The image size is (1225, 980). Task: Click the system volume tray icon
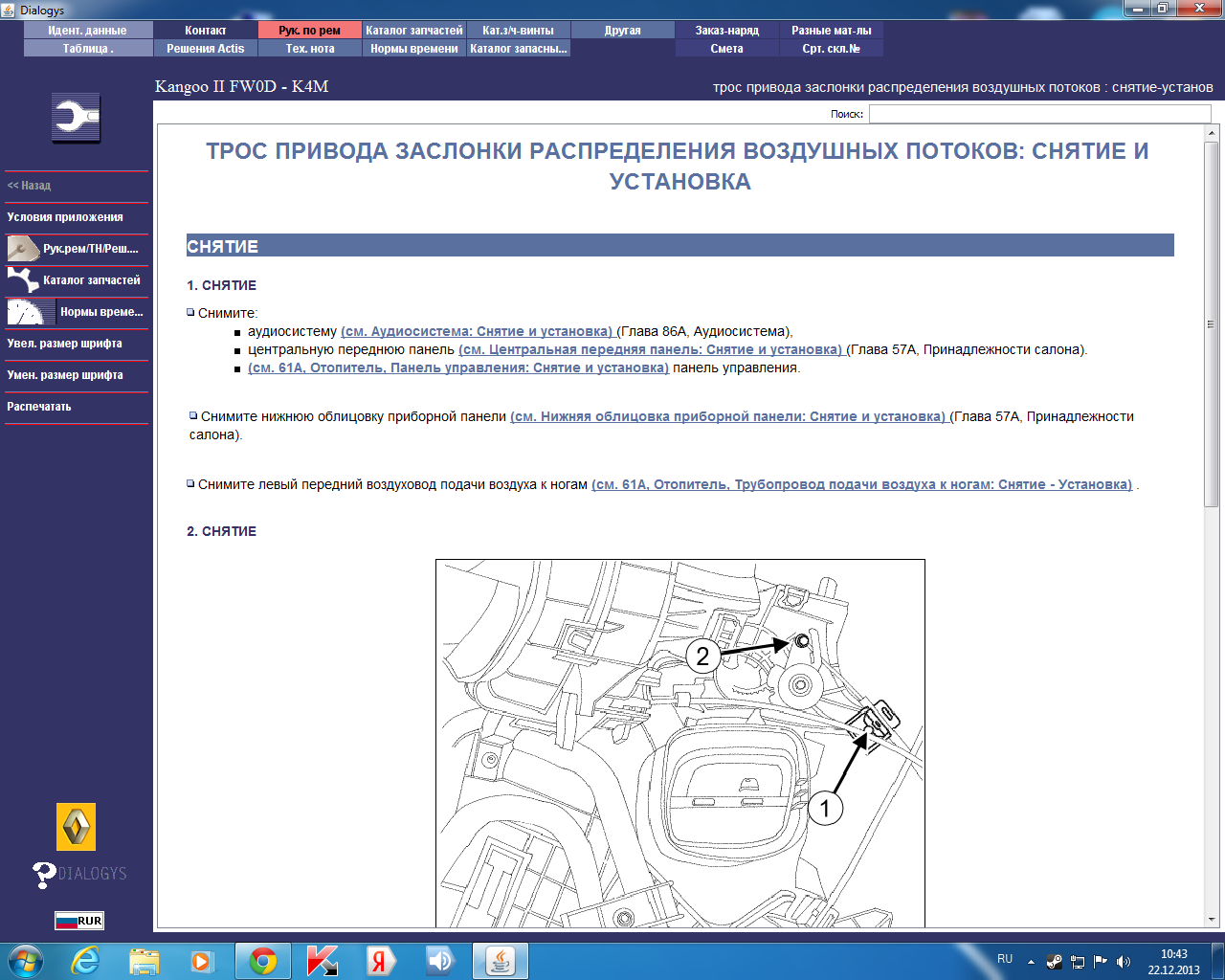click(1124, 962)
